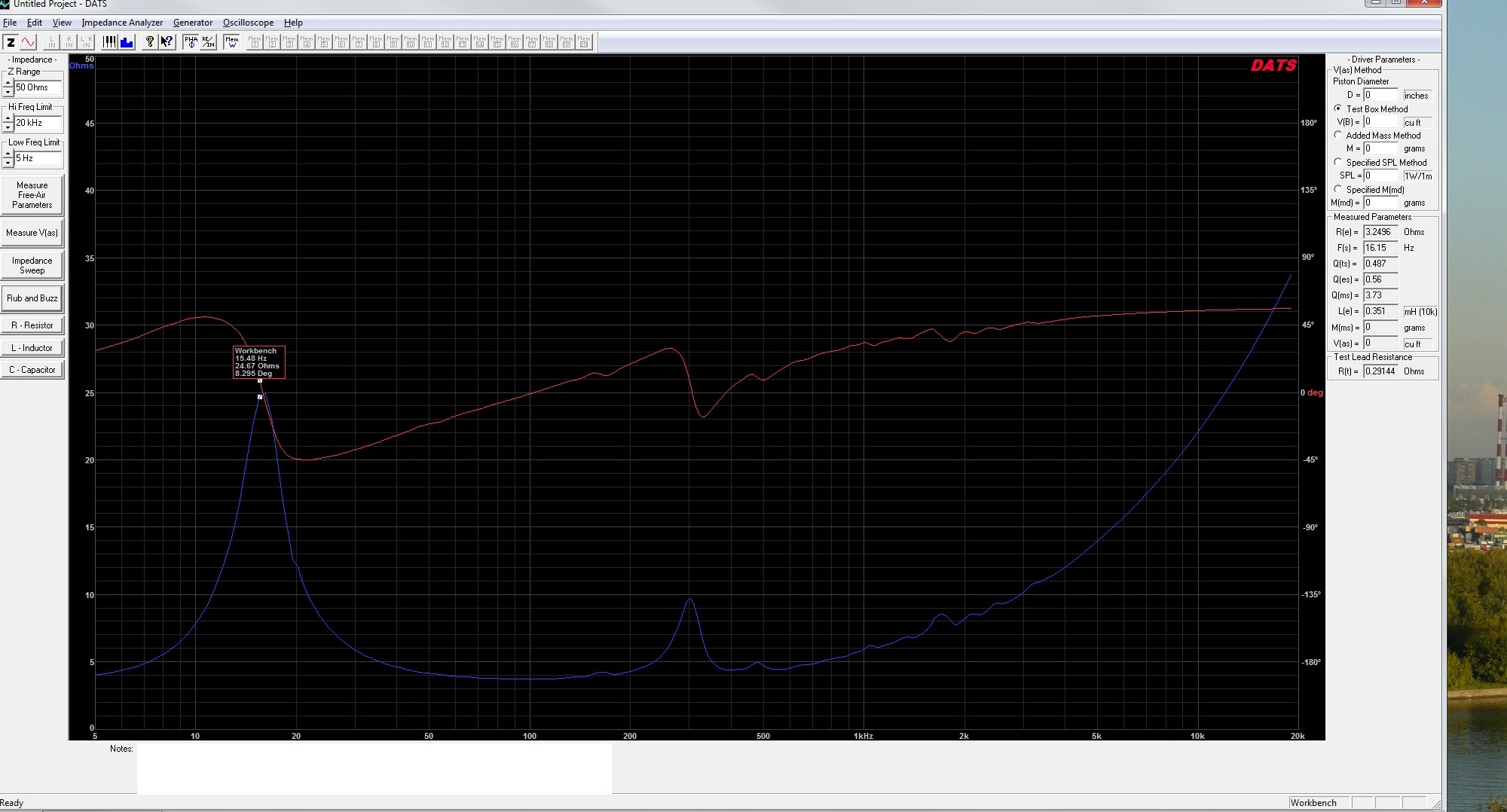
Task: Select the Added Mass Method radio button
Action: [1338, 135]
